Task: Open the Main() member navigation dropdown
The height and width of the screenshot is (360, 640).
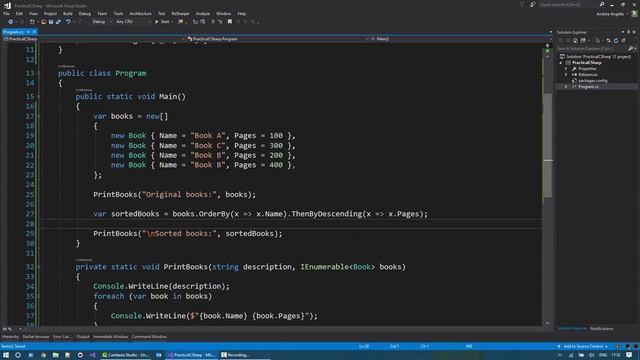Action: click(460, 39)
